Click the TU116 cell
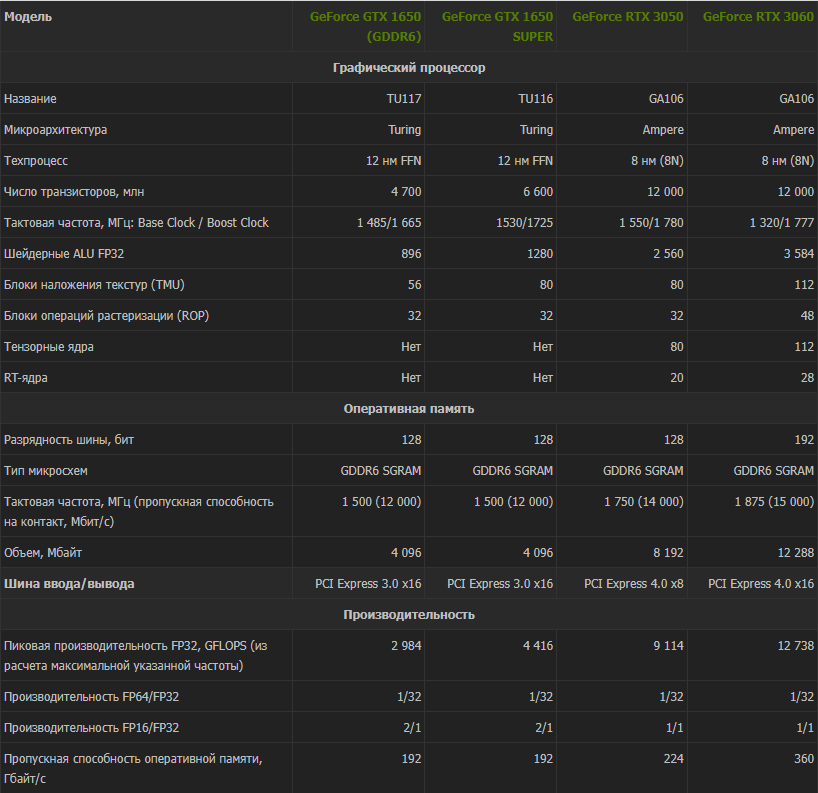This screenshot has height=793, width=818. (x=535, y=99)
